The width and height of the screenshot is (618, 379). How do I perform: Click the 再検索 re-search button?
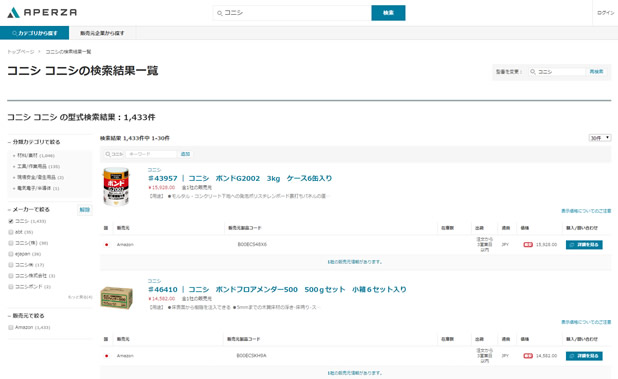click(596, 72)
